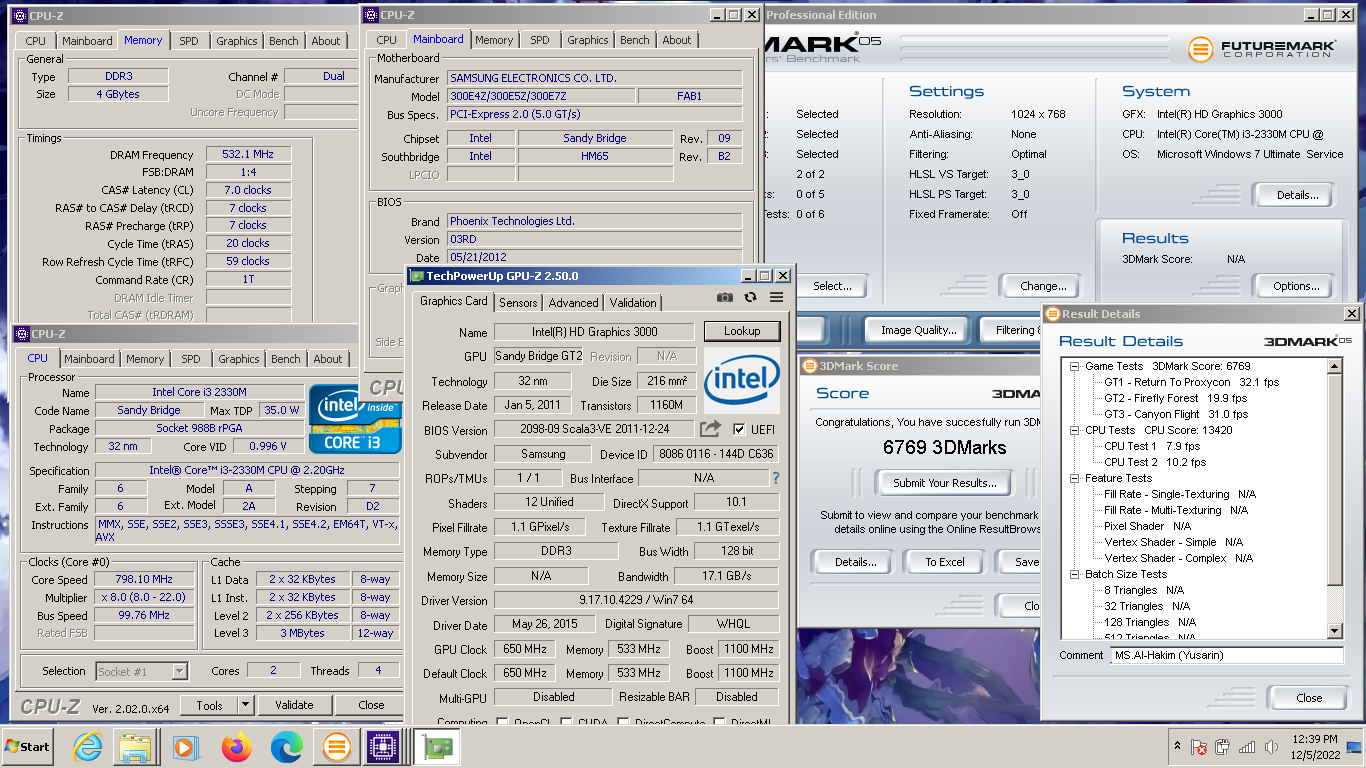Switch to the Sensors tab in GPU-Z

[518, 303]
